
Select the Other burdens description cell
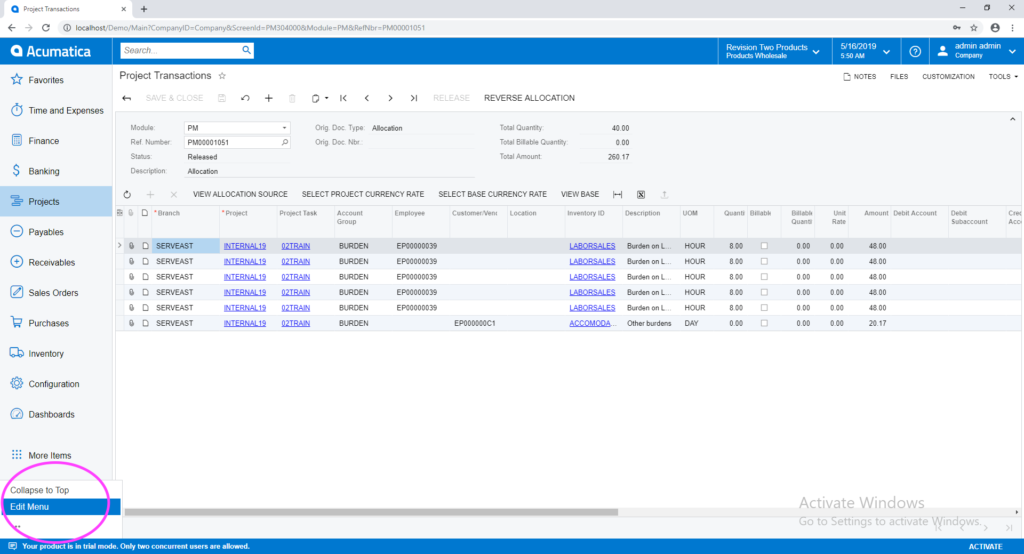pos(651,323)
